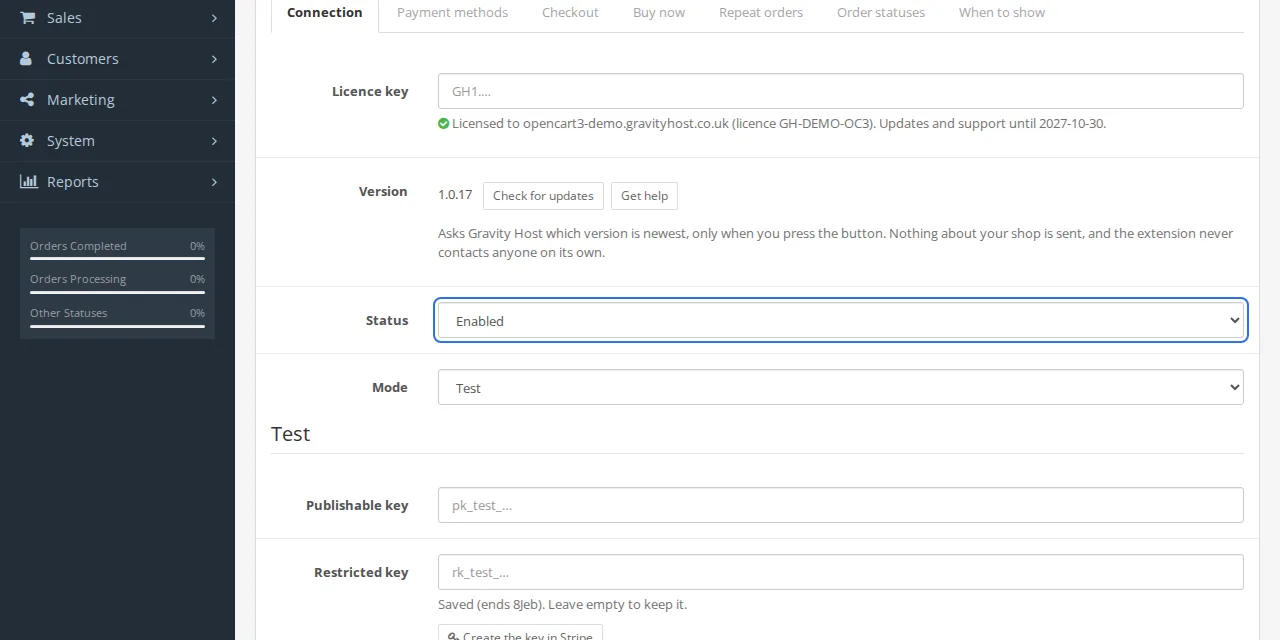Click the Orders Completed progress bar
This screenshot has width=1280, height=640.
click(117, 258)
